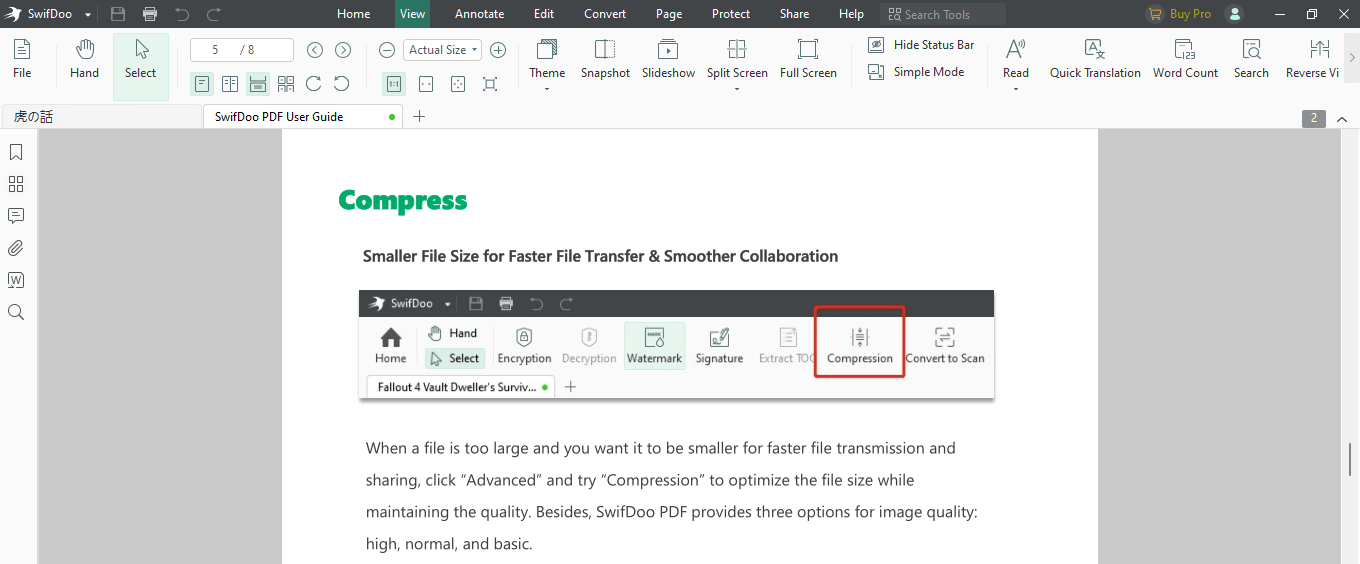Click the vertical scrollbar thumb
Screen dimensions: 1360x564
click(x=1350, y=459)
